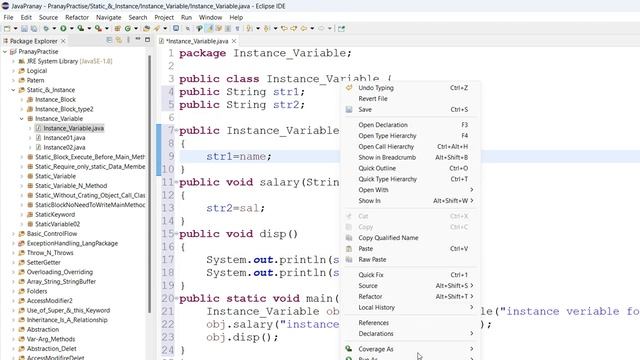Click the Open Type toolbar icon

point(147,29)
